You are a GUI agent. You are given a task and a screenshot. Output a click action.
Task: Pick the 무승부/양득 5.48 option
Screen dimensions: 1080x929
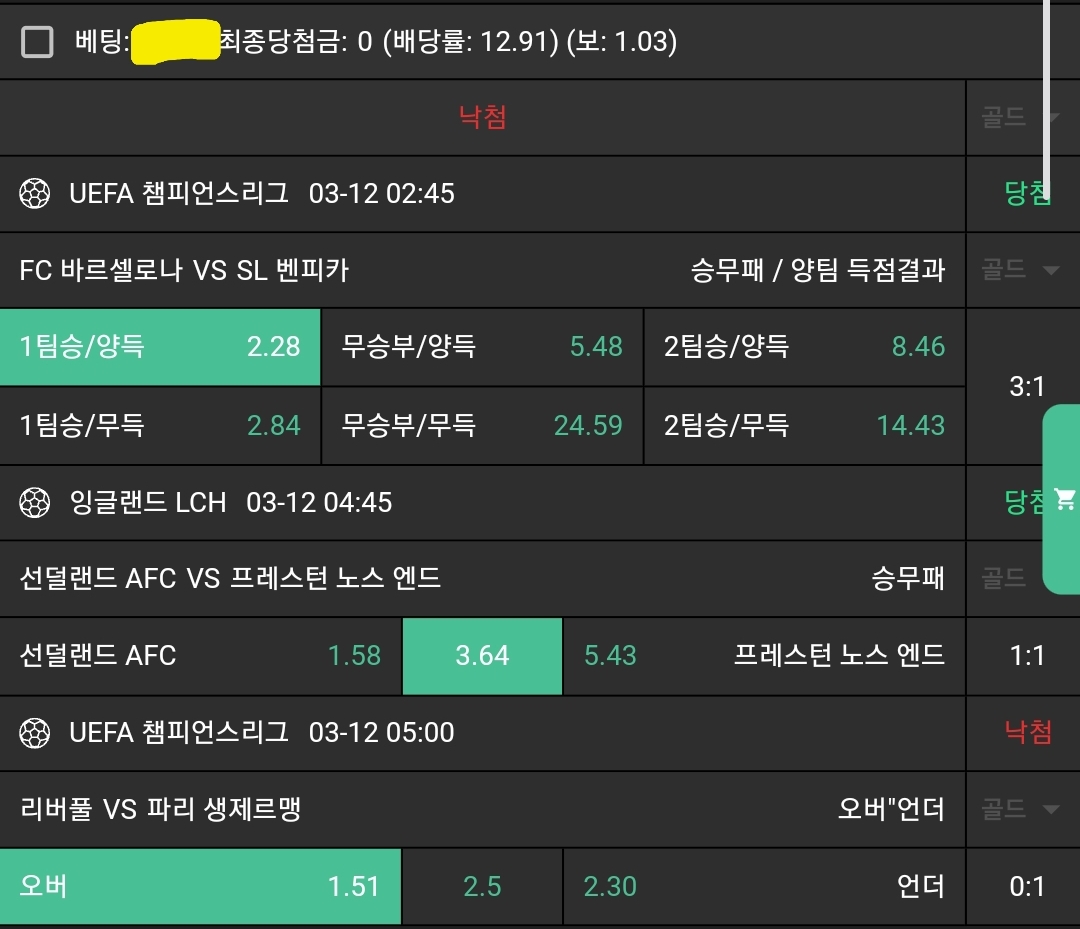pos(482,347)
